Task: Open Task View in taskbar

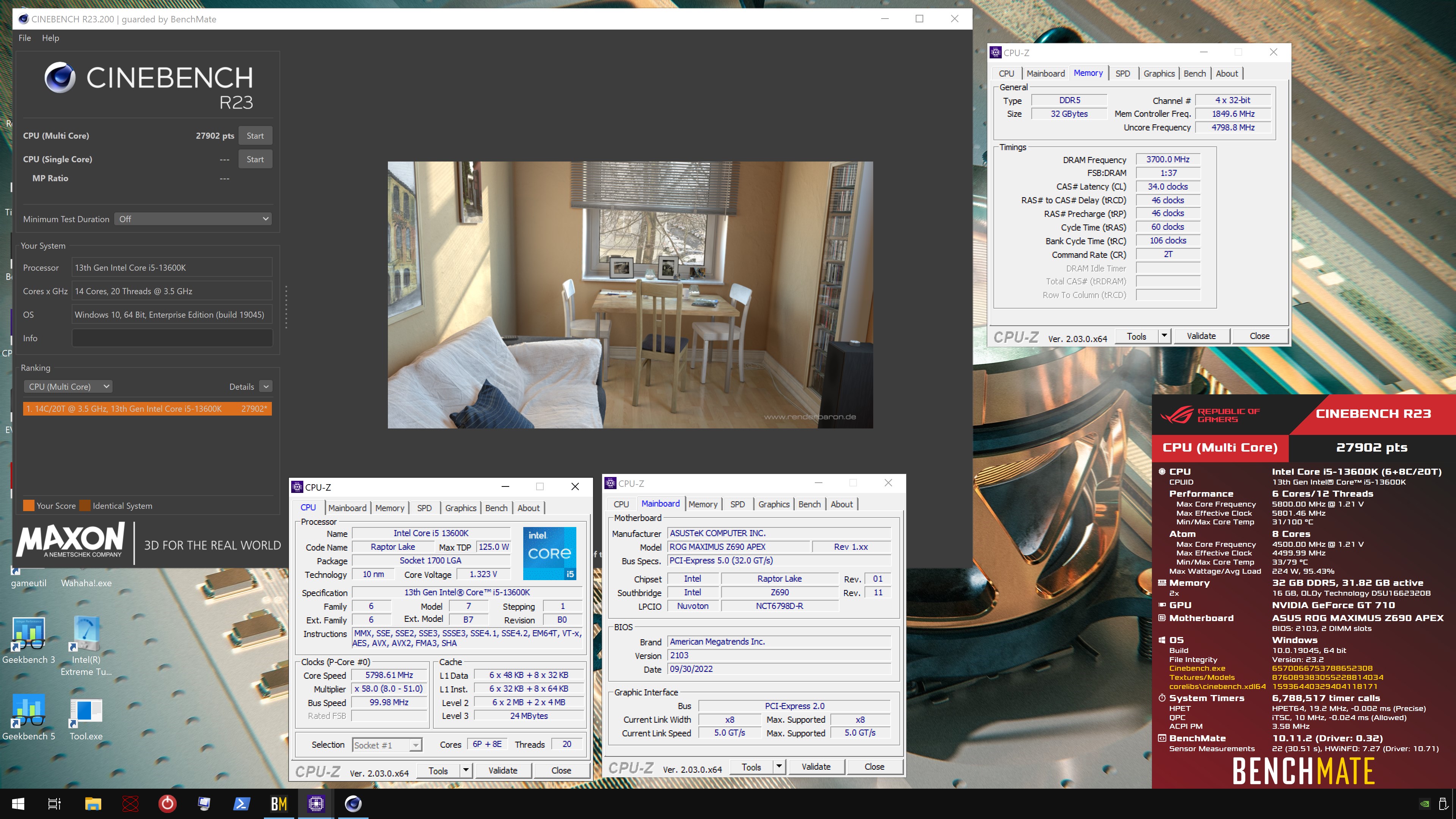Action: tap(54, 803)
